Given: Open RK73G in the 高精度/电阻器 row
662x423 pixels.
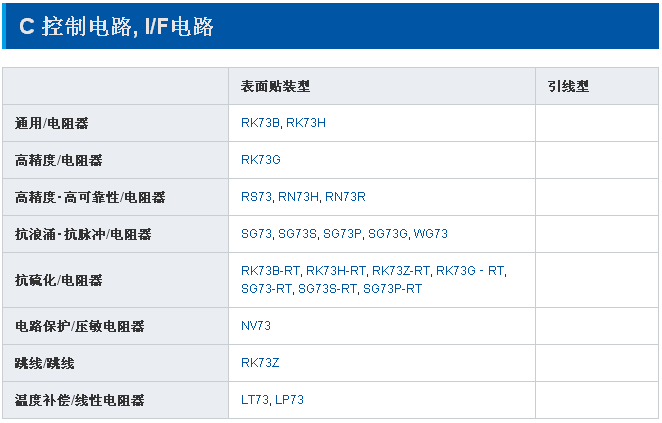Looking at the screenshot, I should (x=261, y=160).
